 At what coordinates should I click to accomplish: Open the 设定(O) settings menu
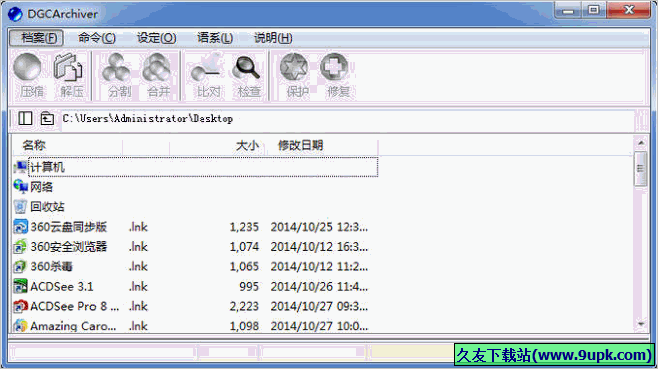[157, 38]
